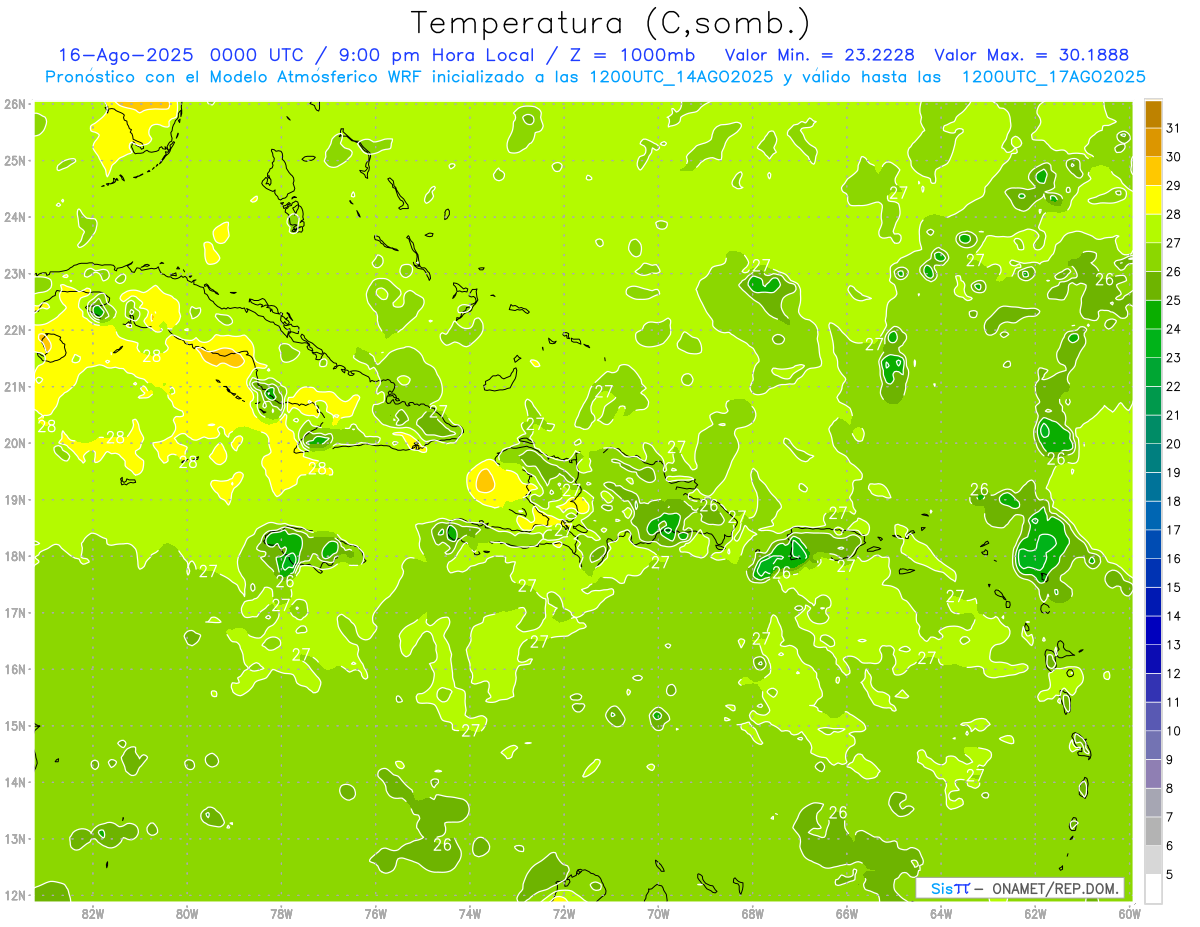Click the "16N" latitude axis label
The width and height of the screenshot is (1200, 927).
(15, 669)
